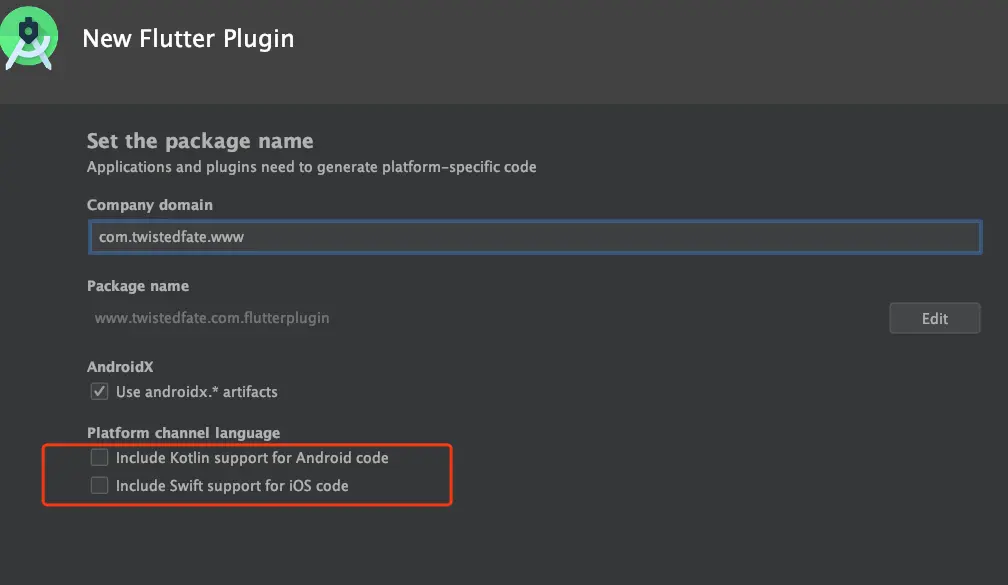Screen dimensions: 1008x585
Task: Click the Platform channel language label
Action: tap(183, 433)
